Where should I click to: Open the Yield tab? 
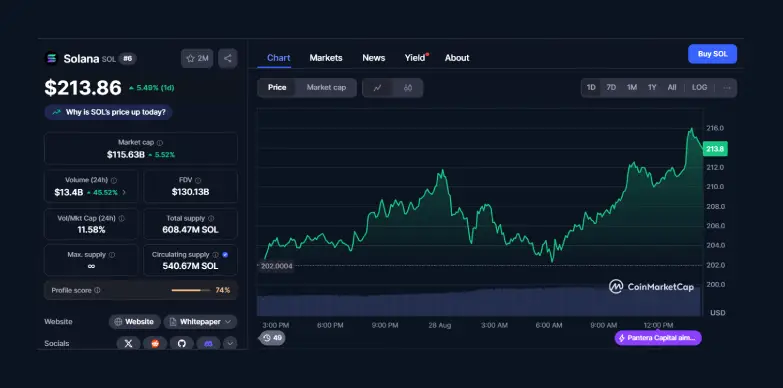click(415, 58)
